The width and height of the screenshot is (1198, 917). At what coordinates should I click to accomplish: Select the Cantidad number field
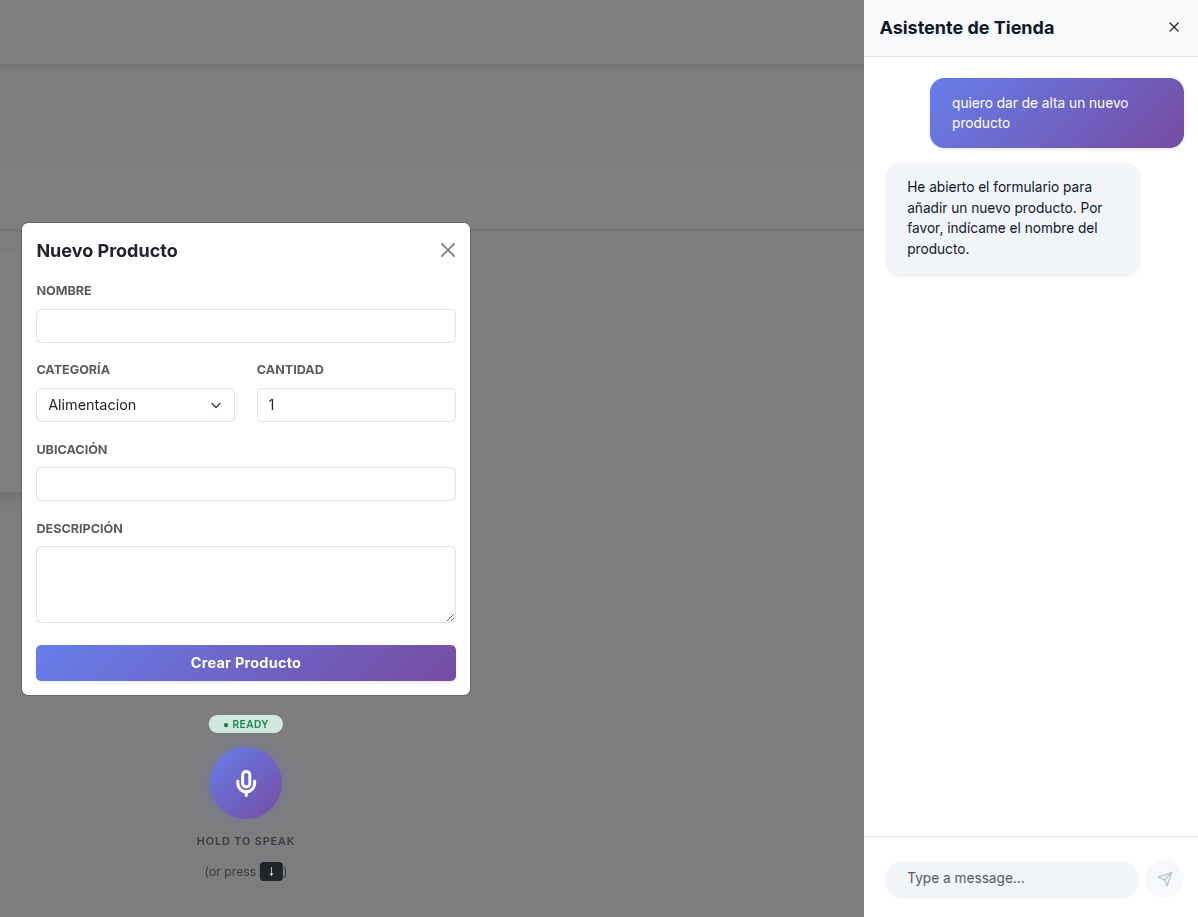(356, 405)
